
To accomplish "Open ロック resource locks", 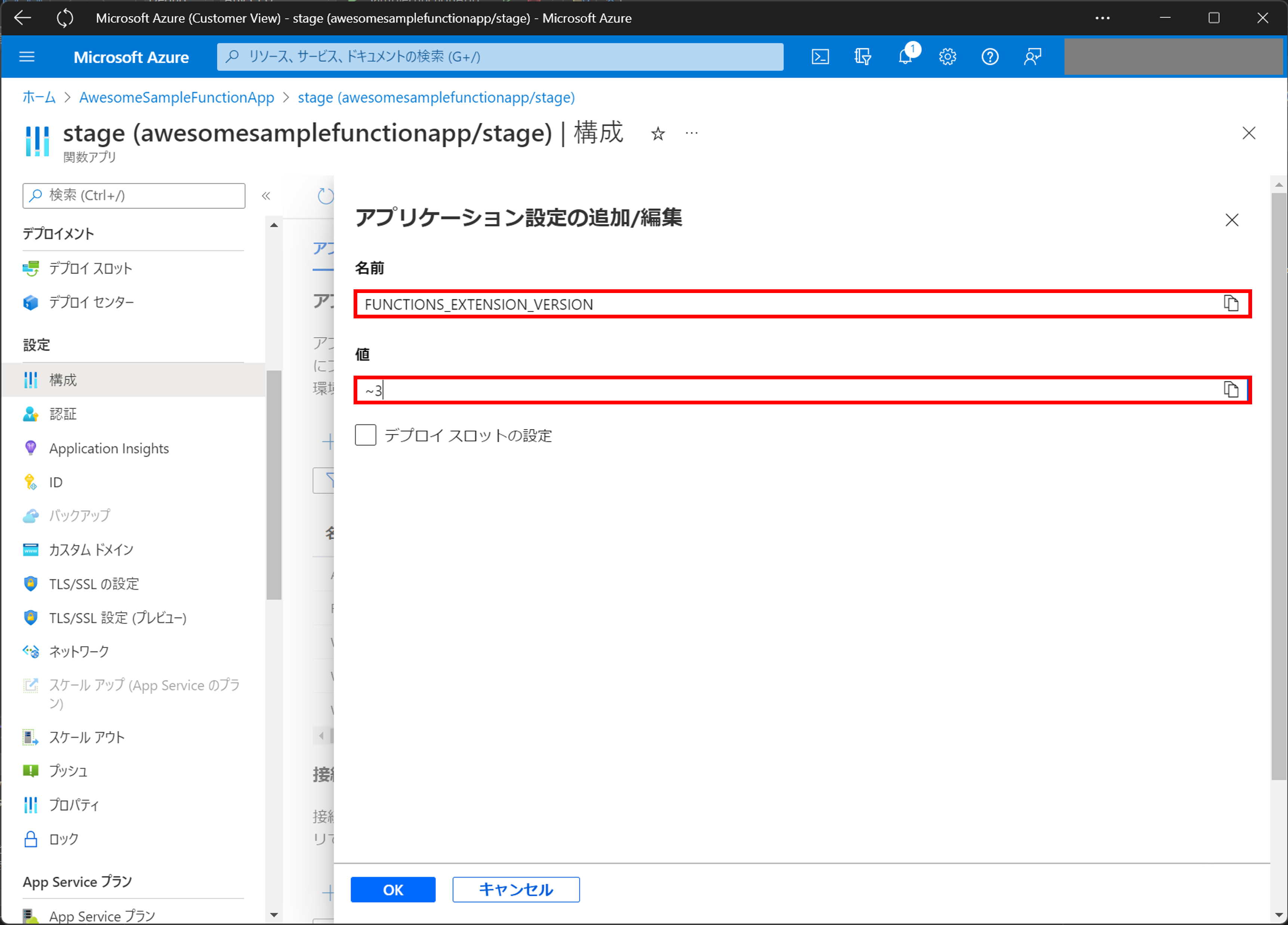I will point(63,839).
